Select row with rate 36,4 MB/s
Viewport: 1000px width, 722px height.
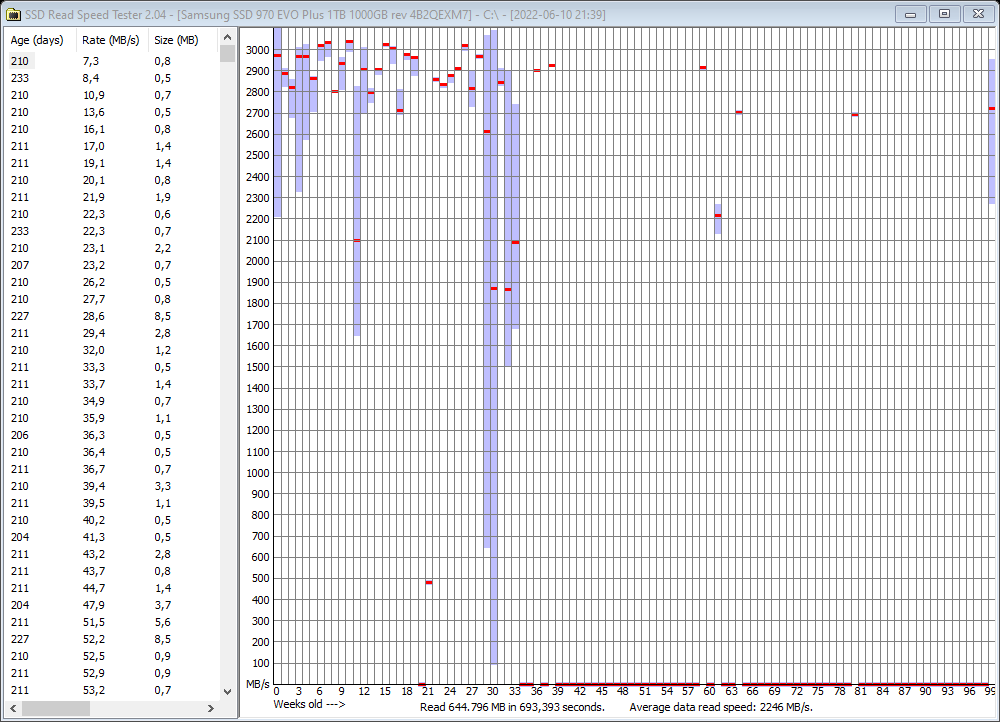pos(112,452)
